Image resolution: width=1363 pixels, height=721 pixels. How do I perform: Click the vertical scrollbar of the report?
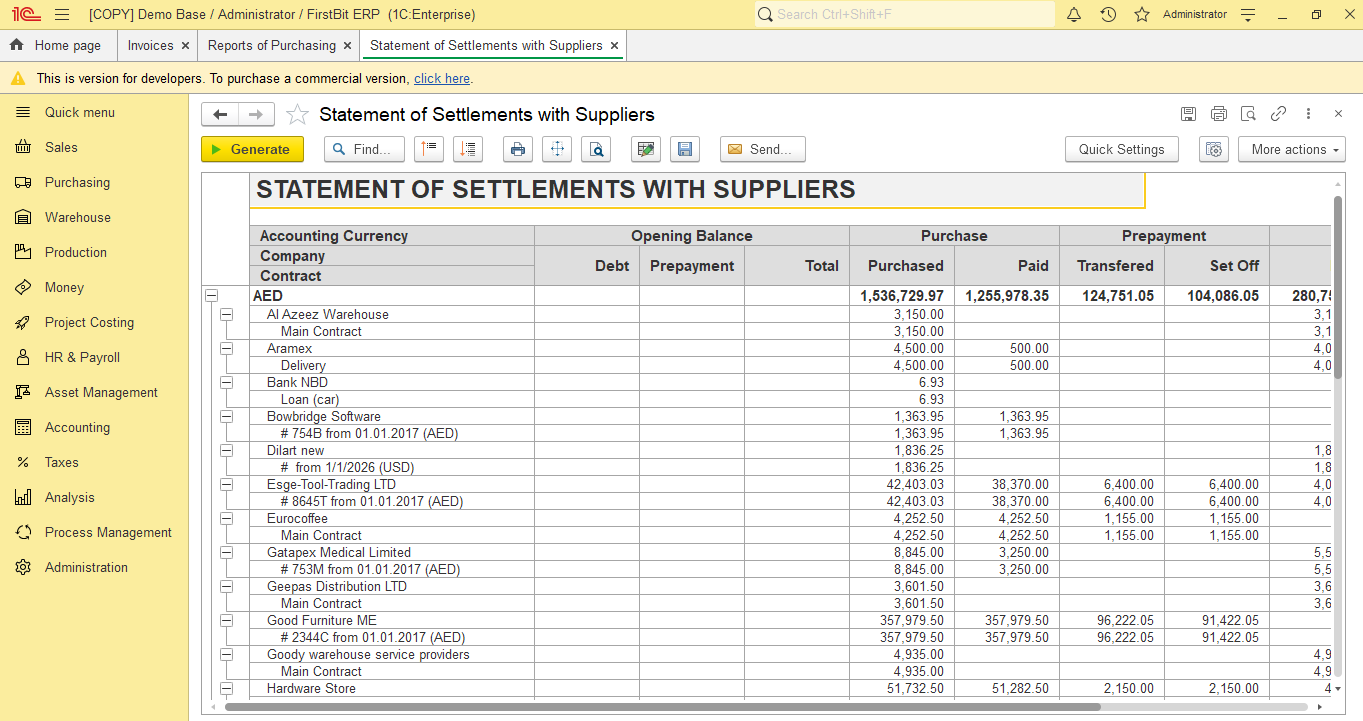tap(1338, 287)
